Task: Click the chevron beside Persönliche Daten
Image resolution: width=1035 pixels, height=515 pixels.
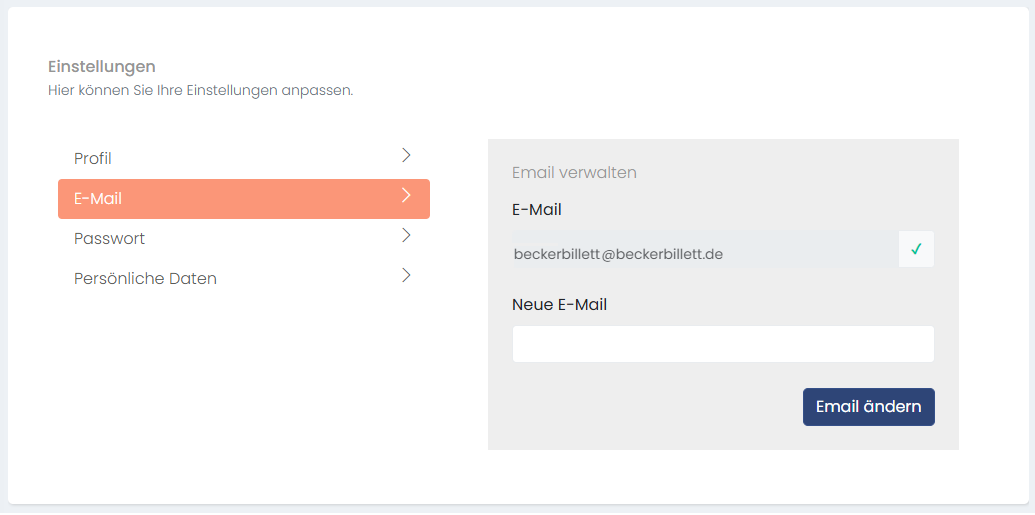Action: click(406, 276)
